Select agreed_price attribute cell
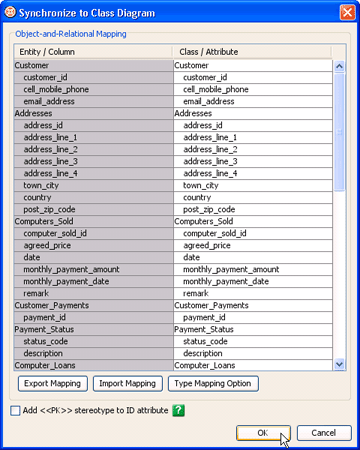 (253, 245)
